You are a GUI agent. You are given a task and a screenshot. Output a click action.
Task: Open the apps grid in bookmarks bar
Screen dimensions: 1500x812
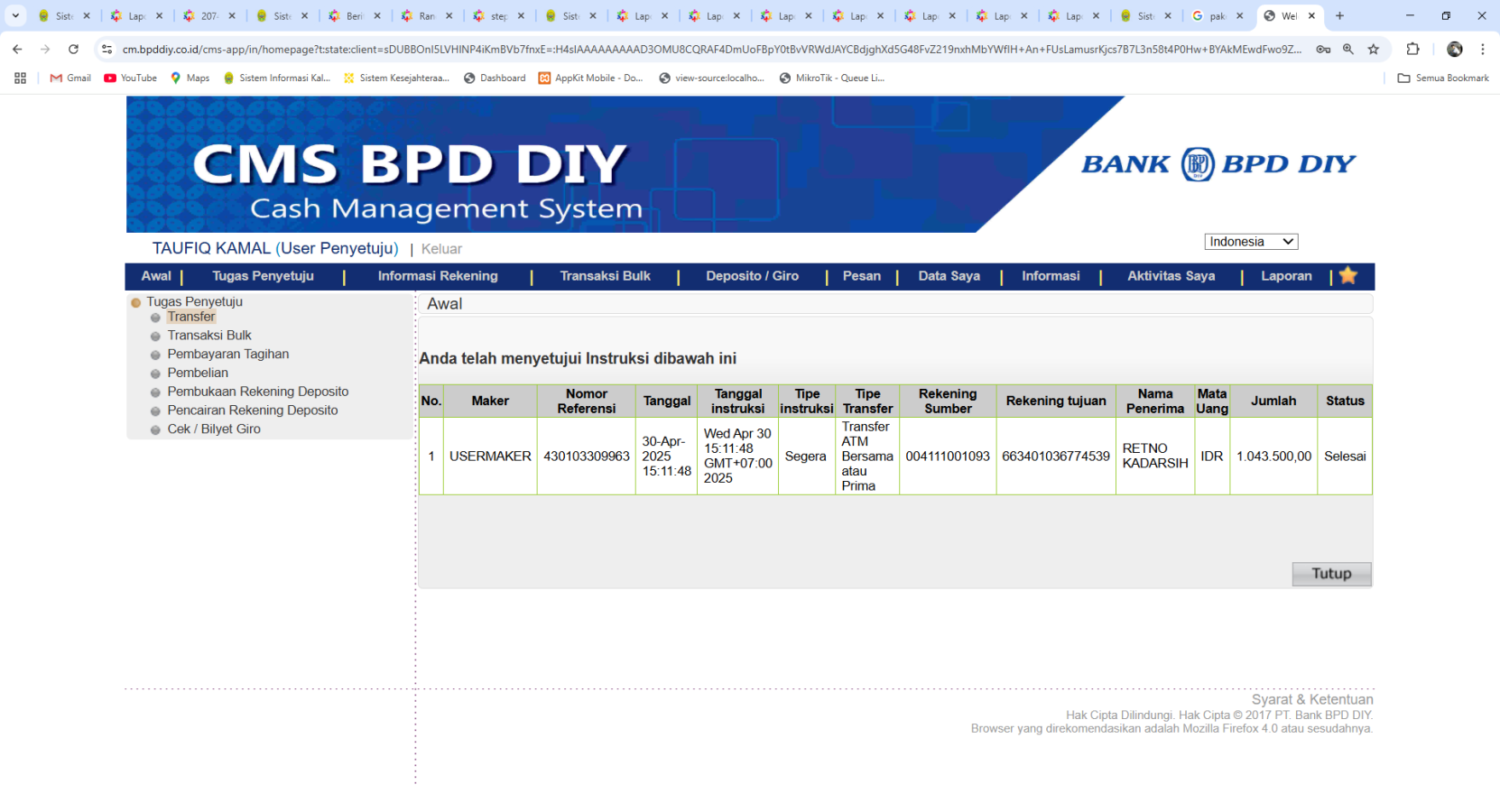[x=20, y=78]
